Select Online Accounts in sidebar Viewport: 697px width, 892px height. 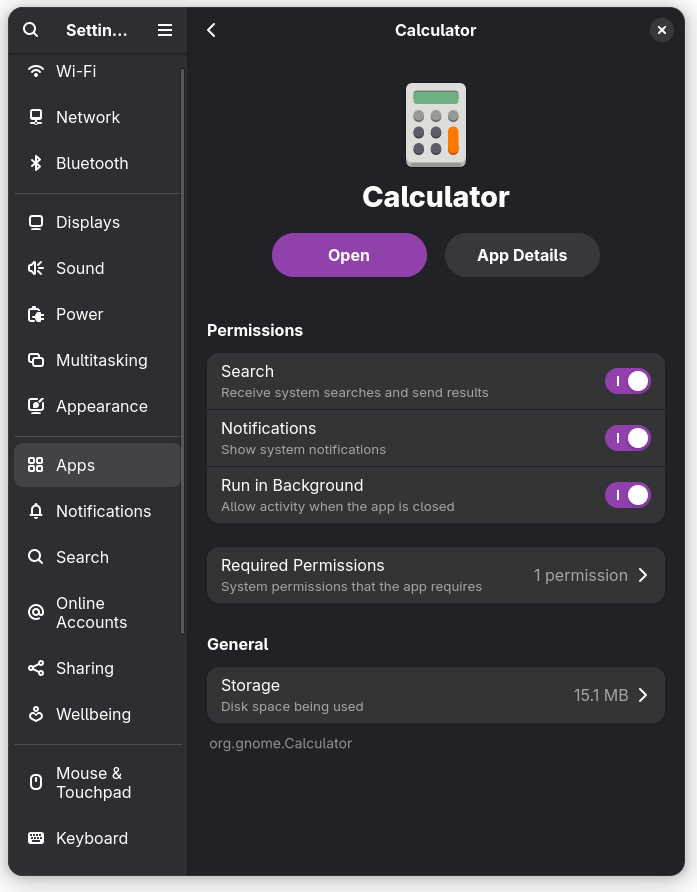[91, 613]
